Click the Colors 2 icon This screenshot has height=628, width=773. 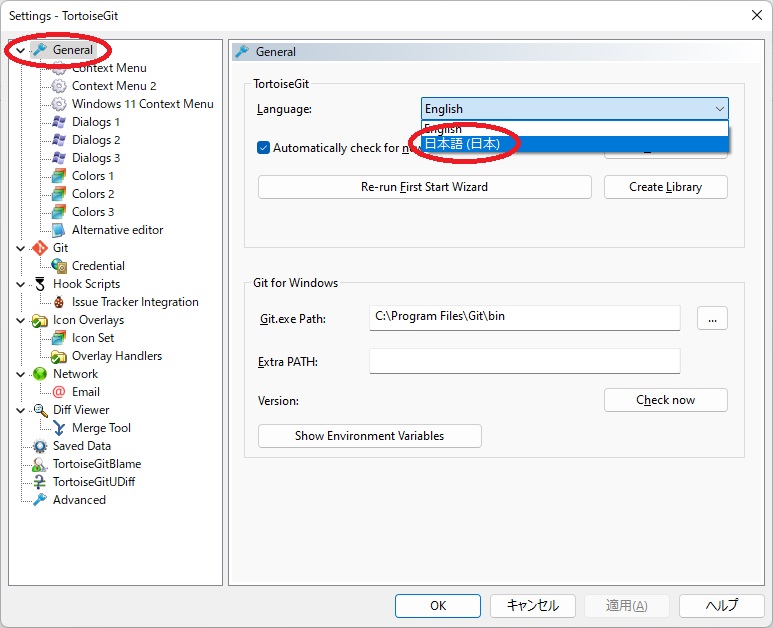coord(59,194)
